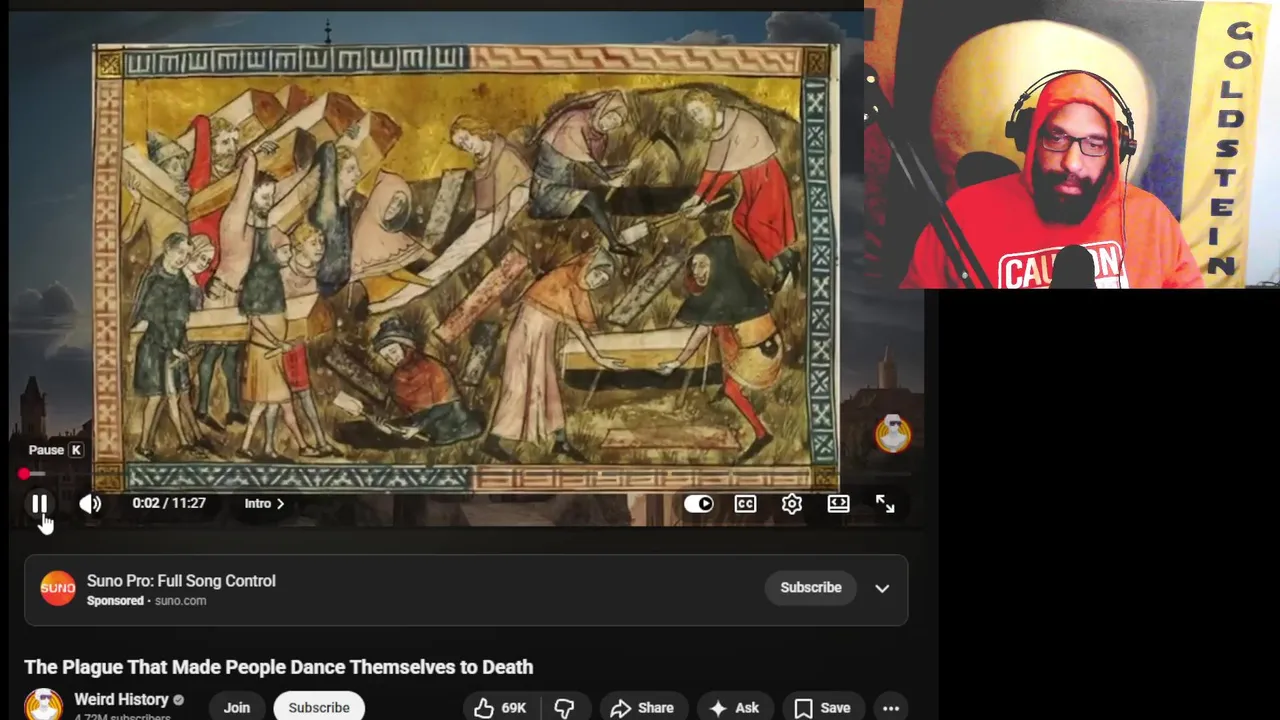Turn on closed captions
The image size is (1280, 720).
coord(745,504)
